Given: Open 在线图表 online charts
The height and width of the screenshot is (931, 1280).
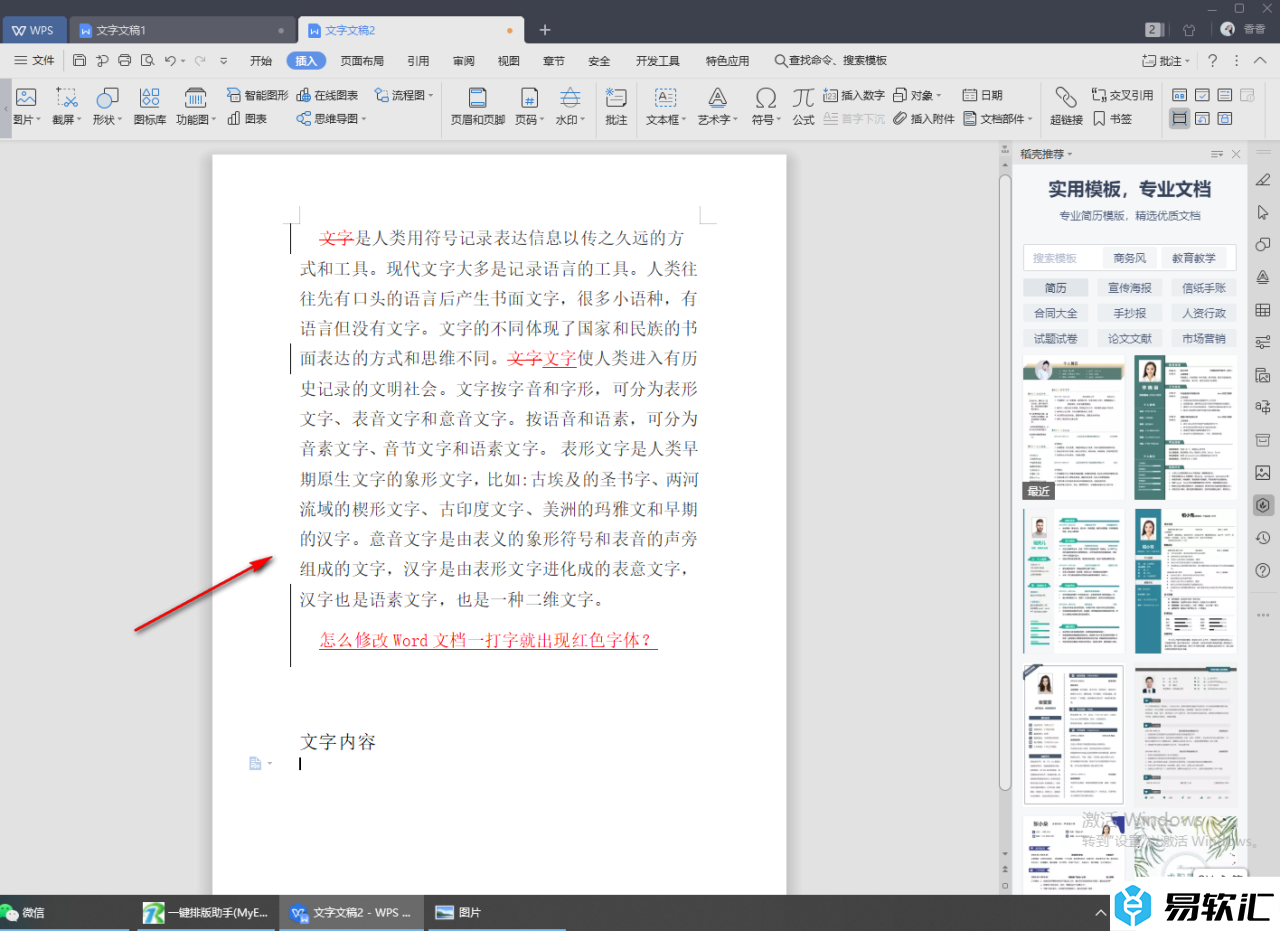Looking at the screenshot, I should point(327,95).
